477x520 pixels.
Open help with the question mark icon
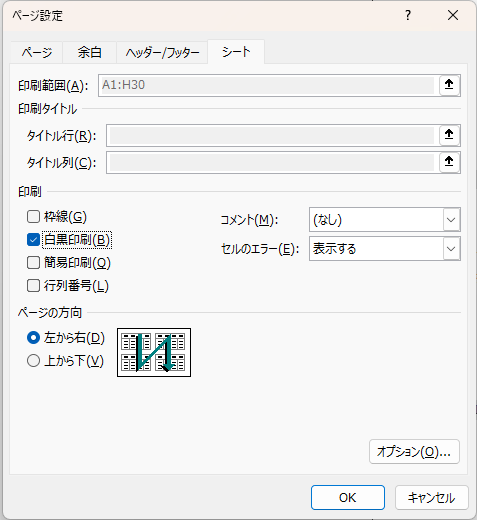408,15
